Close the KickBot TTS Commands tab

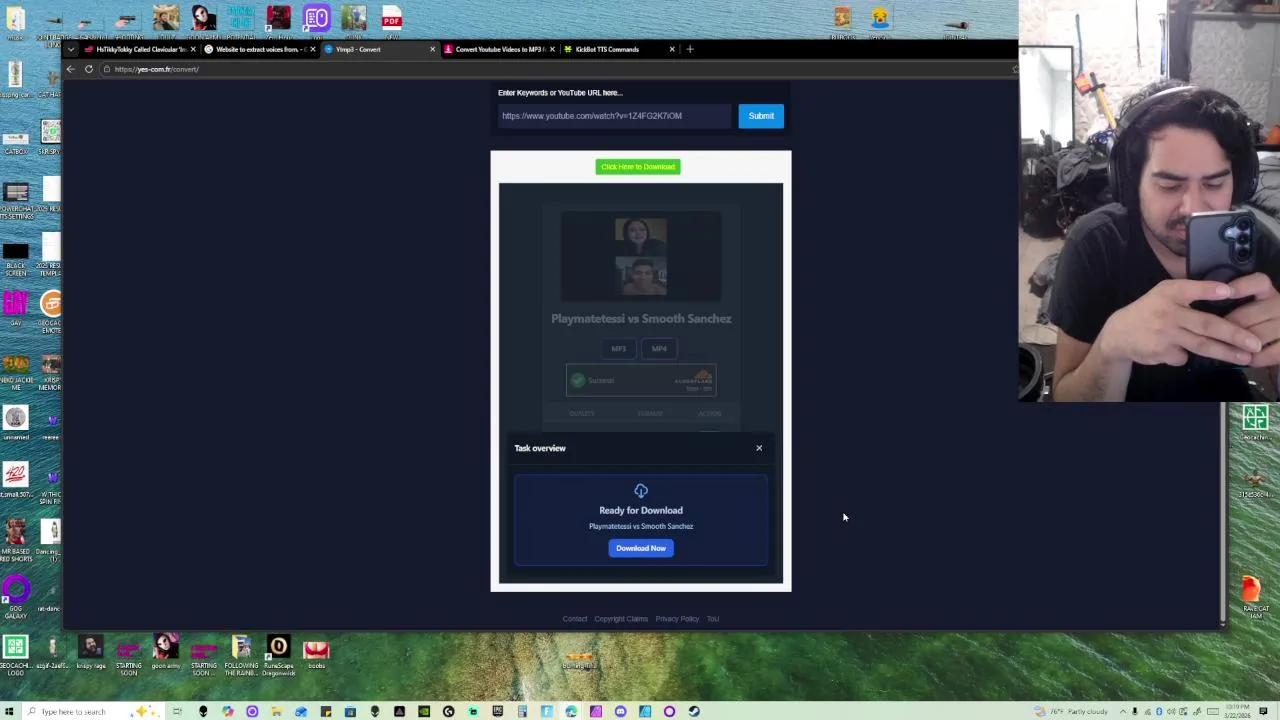(x=672, y=49)
